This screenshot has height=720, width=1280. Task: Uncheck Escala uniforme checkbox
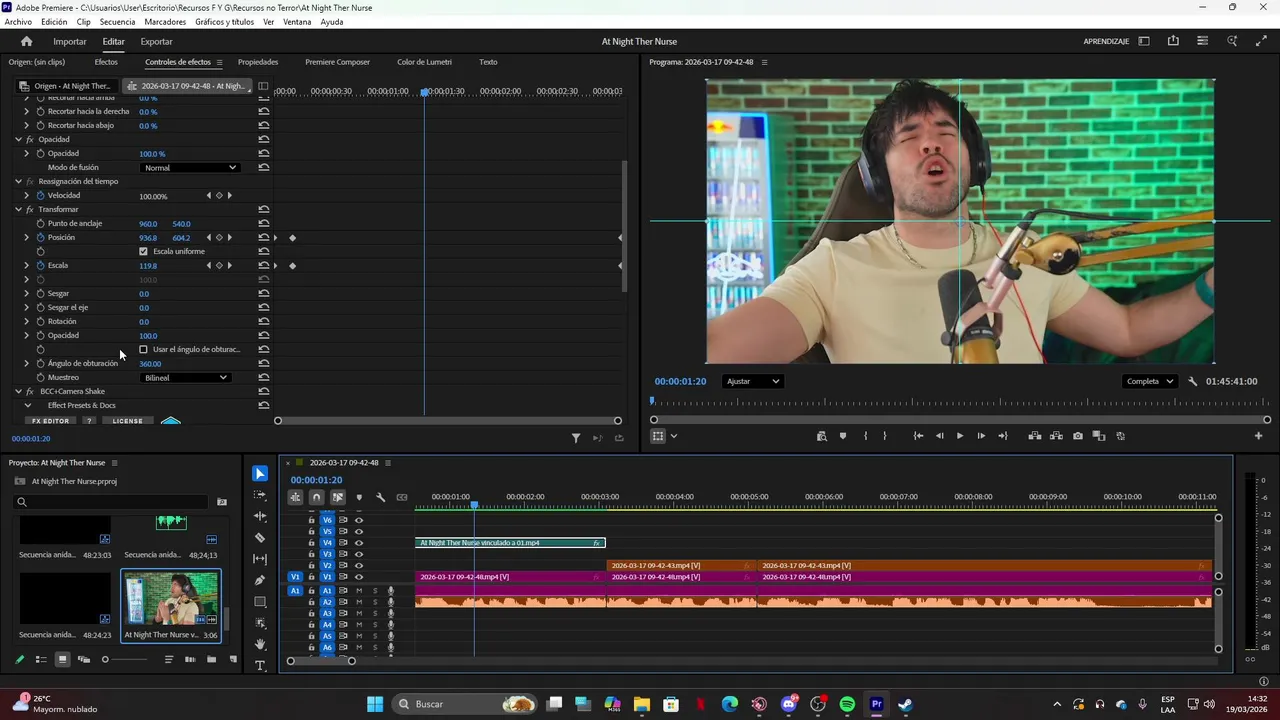(143, 251)
